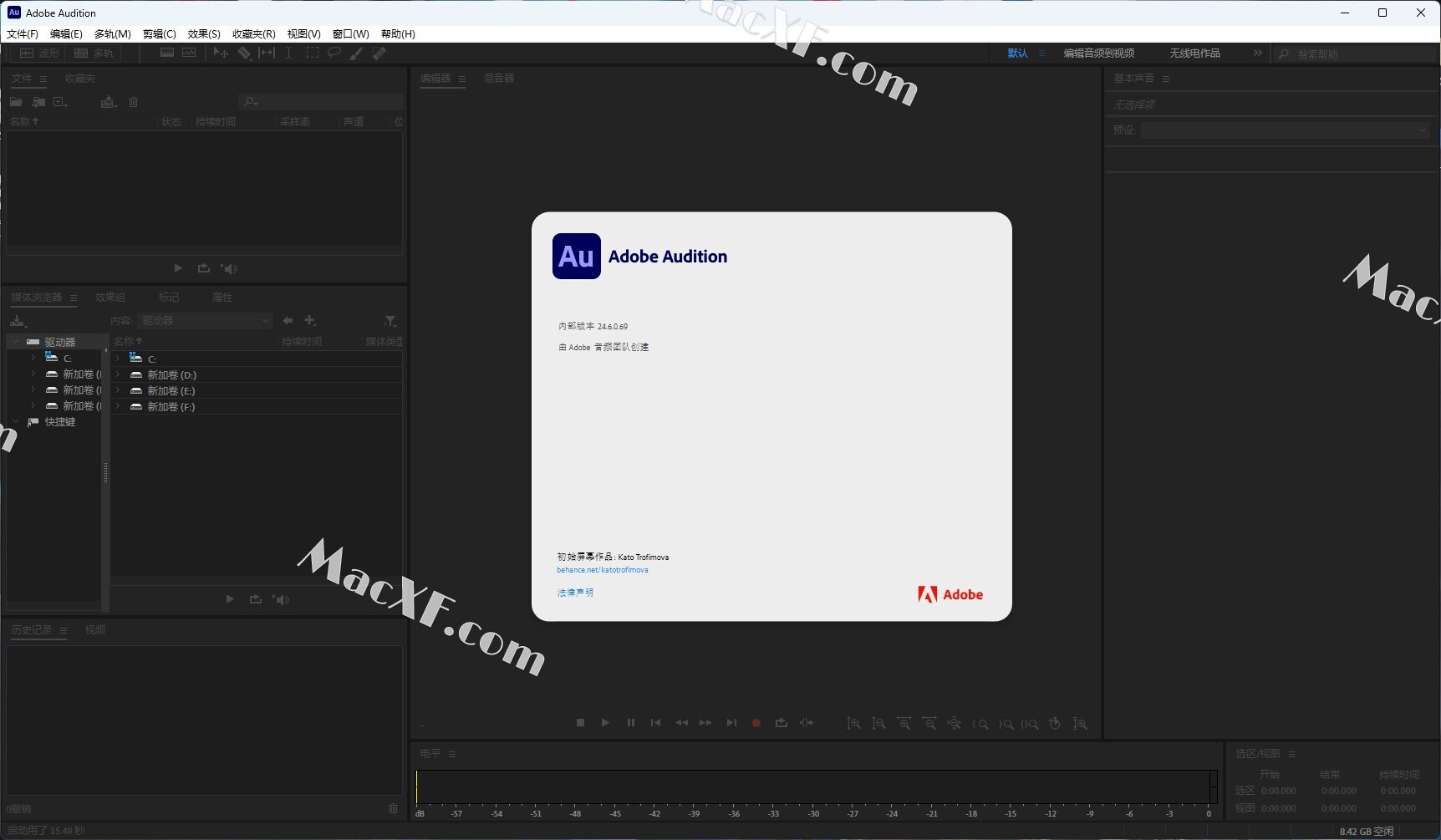Open the 窗口(W) menu
1441x840 pixels.
coord(351,34)
